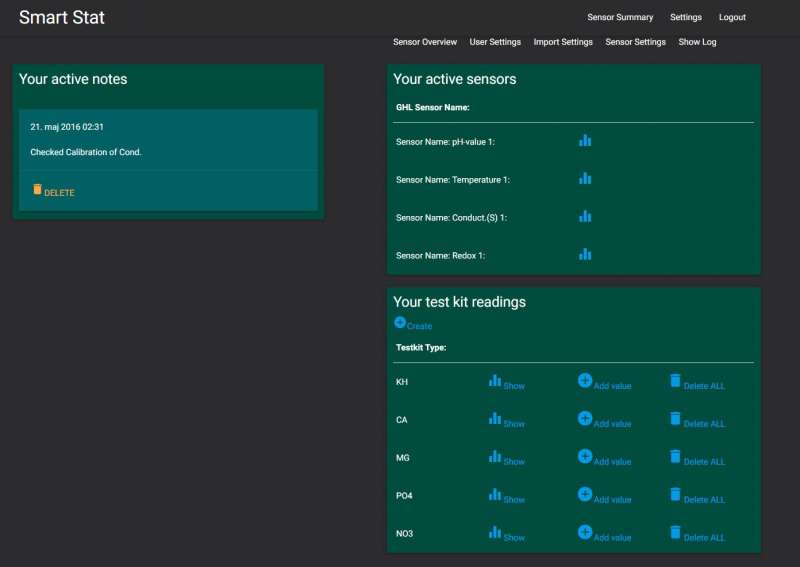Open the Sensor Settings tab

point(635,42)
